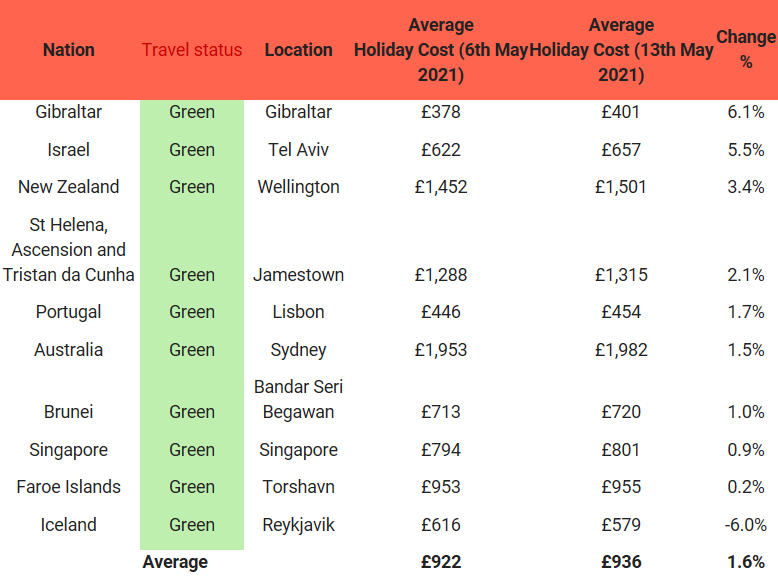The image size is (778, 576).
Task: Select the Bandar Seri Begawan location cell
Action: click(x=298, y=399)
